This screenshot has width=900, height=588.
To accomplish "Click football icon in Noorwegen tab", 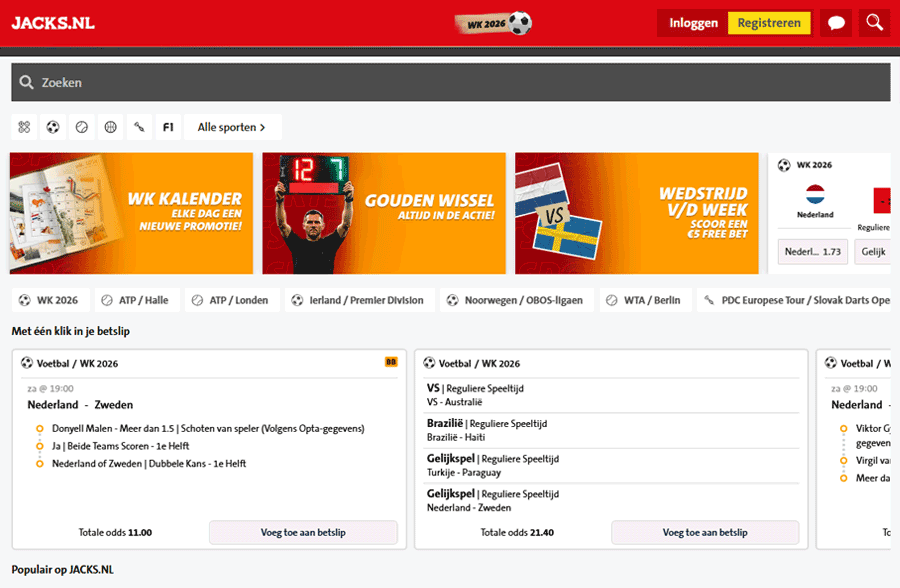I will [453, 300].
